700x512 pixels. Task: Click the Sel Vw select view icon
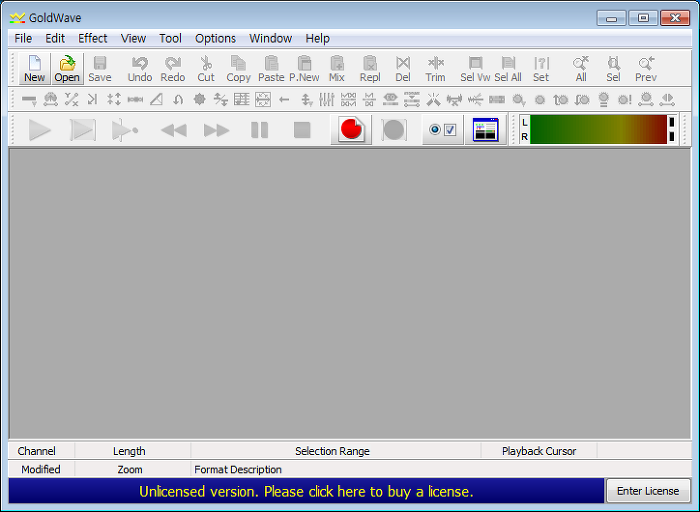coord(475,69)
